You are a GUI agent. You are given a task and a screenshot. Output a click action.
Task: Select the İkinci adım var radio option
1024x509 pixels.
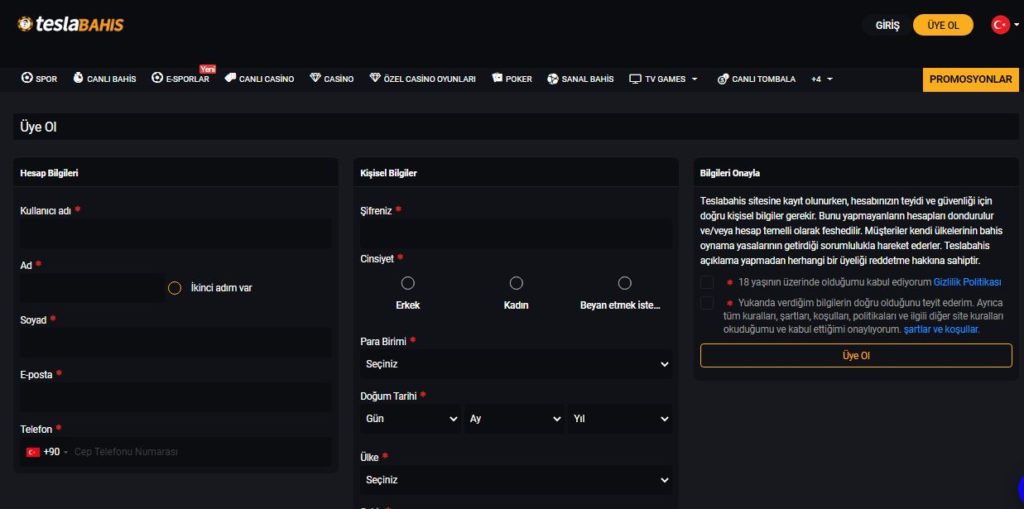[174, 288]
